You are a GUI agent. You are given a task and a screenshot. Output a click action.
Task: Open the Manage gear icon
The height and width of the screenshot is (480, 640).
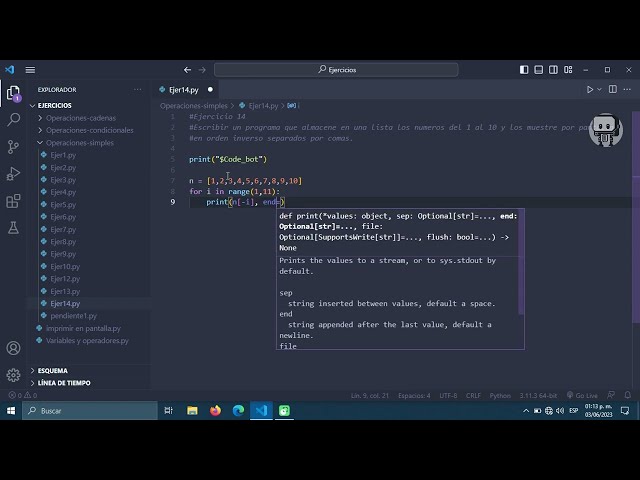point(13,375)
